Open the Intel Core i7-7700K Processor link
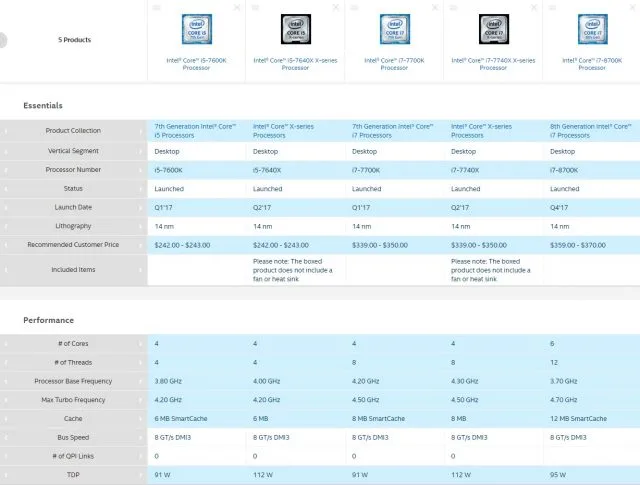The image size is (640, 485). pyautogui.click(x=394, y=64)
